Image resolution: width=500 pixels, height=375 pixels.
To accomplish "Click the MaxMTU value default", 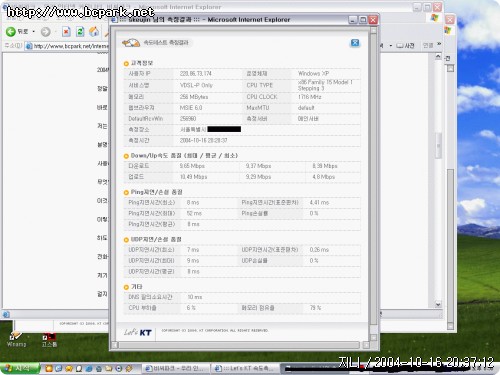I will tap(306, 108).
